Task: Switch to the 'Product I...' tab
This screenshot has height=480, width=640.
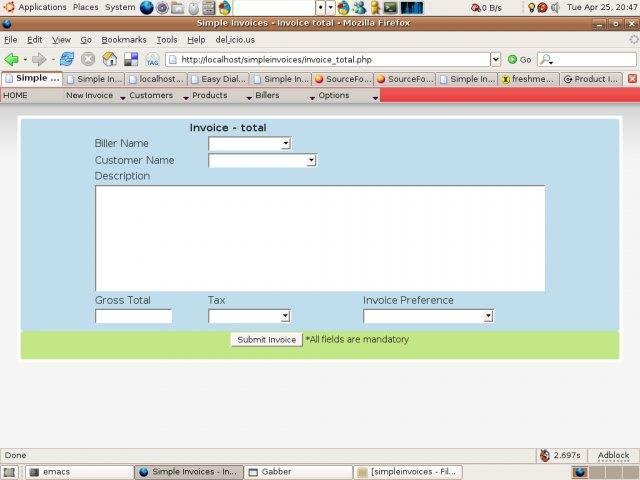Action: pos(591,79)
